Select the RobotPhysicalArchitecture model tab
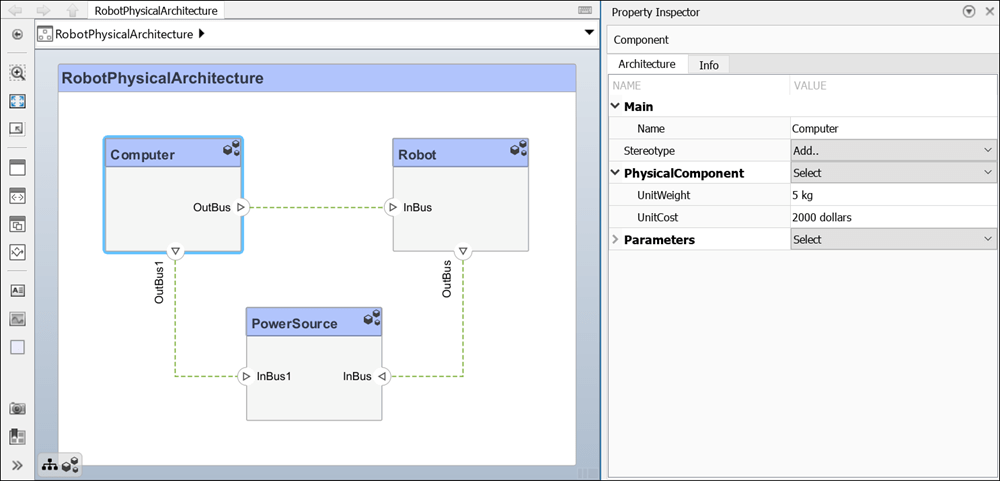This screenshot has height=481, width=1000. [155, 11]
